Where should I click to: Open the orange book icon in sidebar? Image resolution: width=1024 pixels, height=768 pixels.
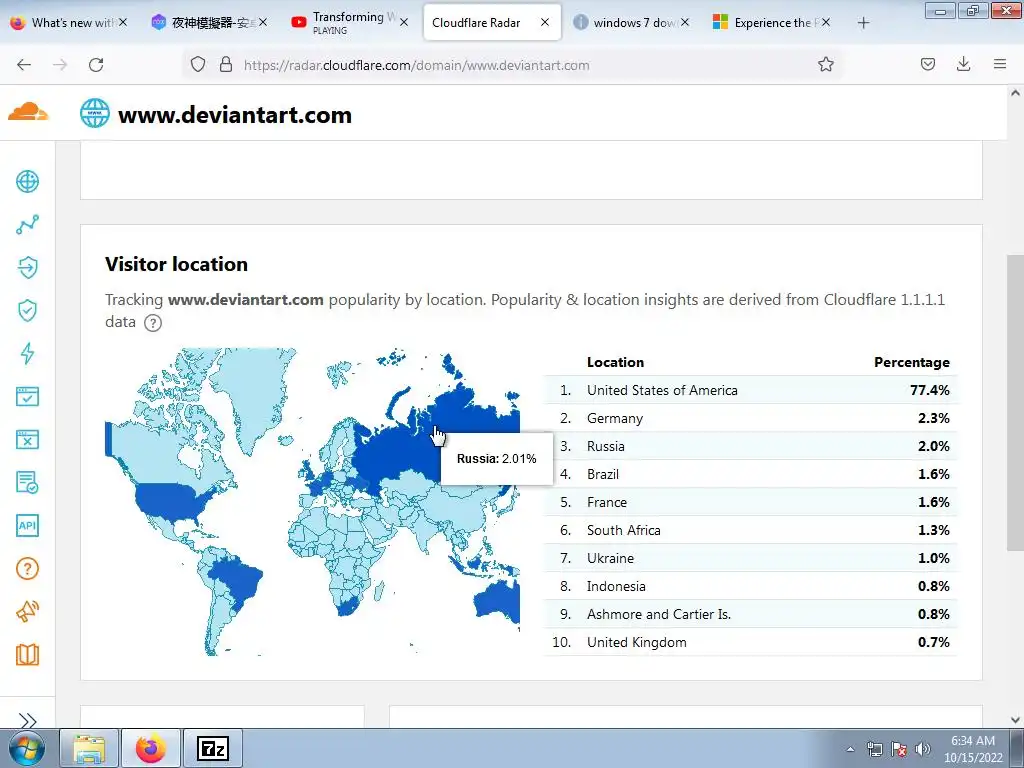pos(27,654)
